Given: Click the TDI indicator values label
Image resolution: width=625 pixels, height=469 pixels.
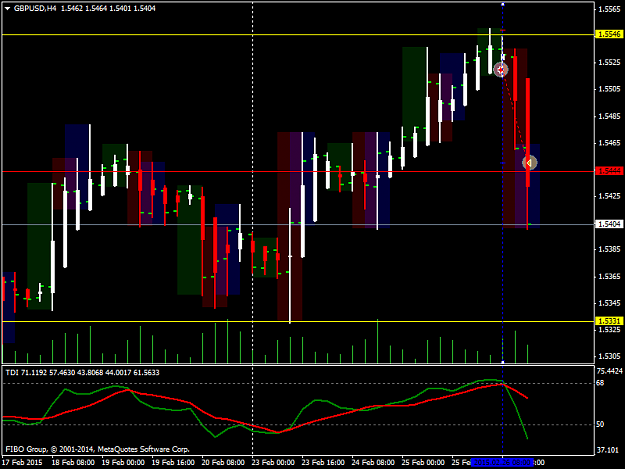Looking at the screenshot, I should 83,373.
